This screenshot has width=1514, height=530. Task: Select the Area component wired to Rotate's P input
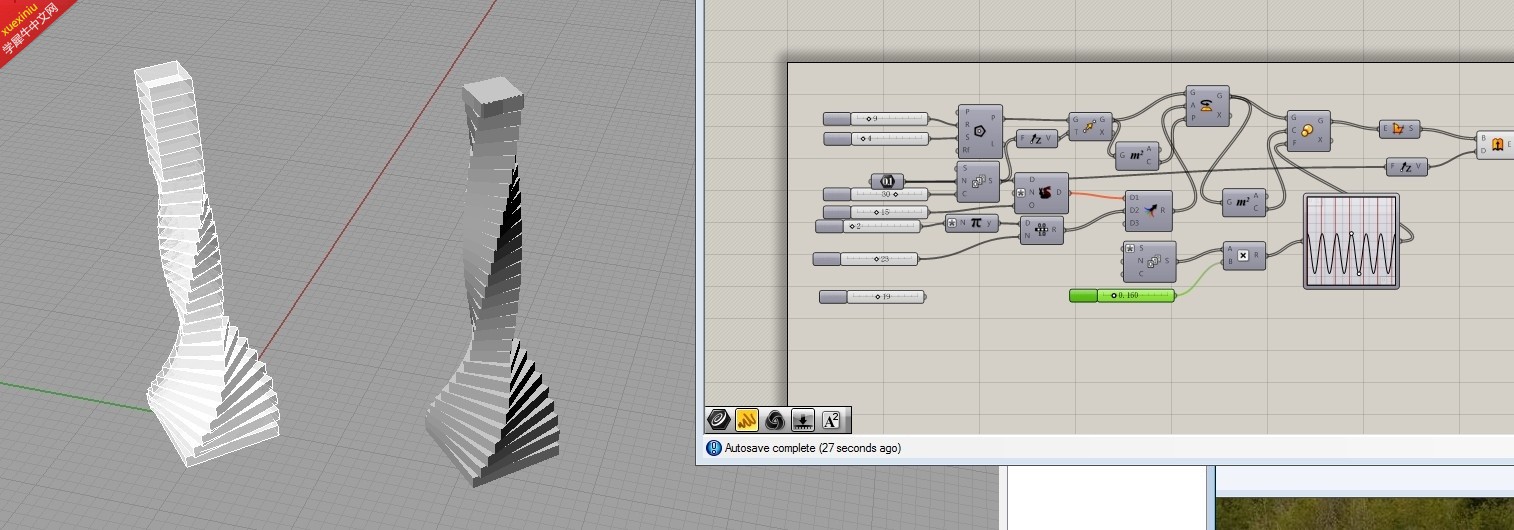1138,155
